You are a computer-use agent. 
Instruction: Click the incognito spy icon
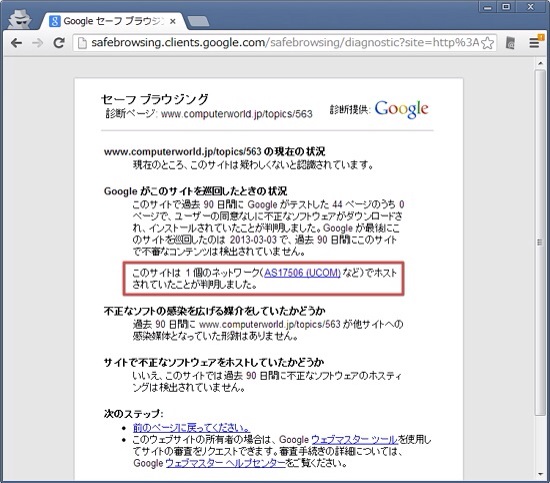point(20,19)
